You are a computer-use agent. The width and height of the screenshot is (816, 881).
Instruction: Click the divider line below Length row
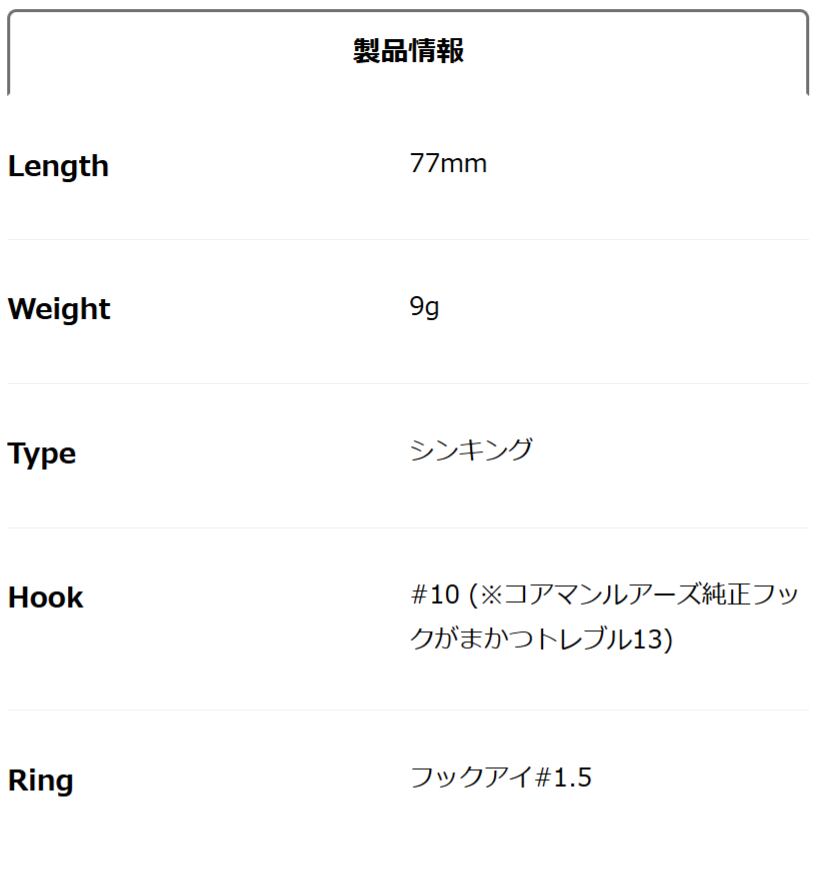tap(408, 240)
